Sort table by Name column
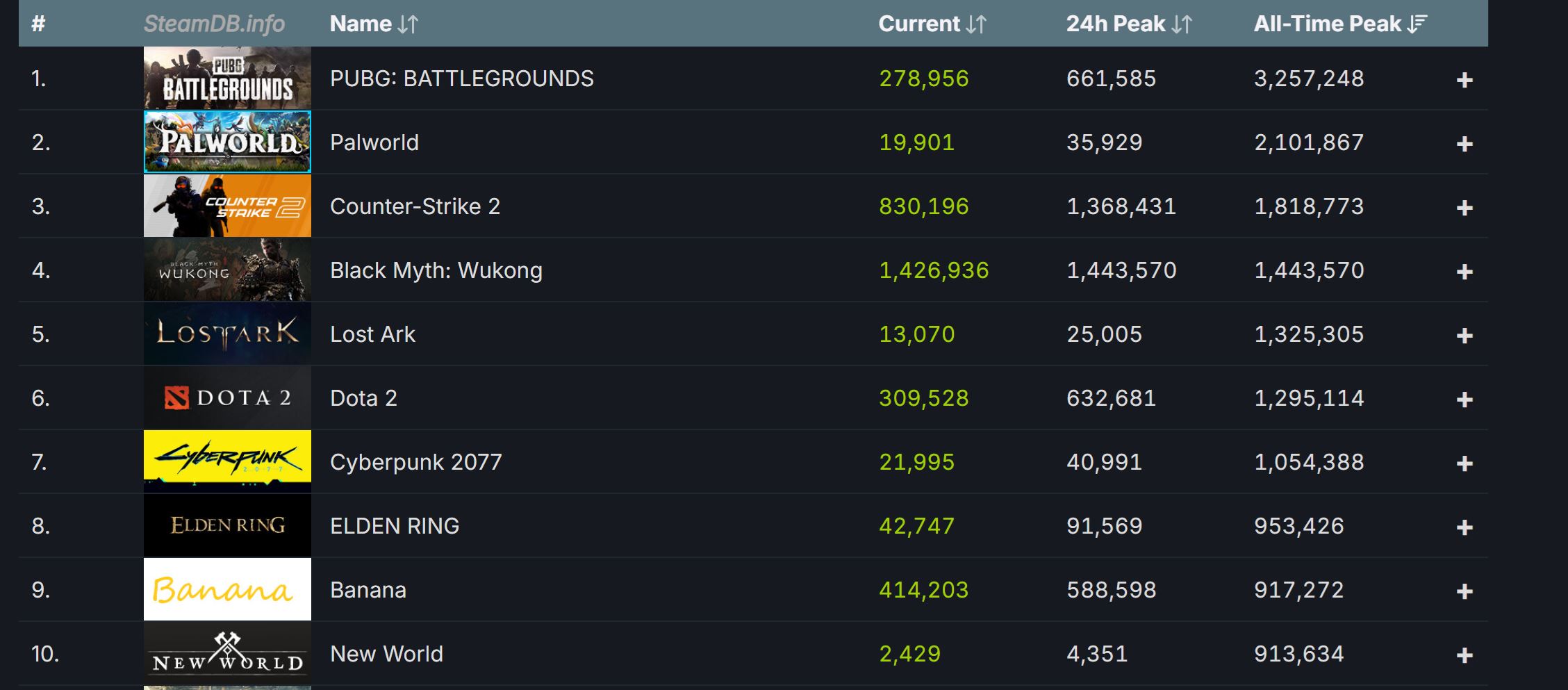This screenshot has height=690, width=1568. (x=374, y=24)
